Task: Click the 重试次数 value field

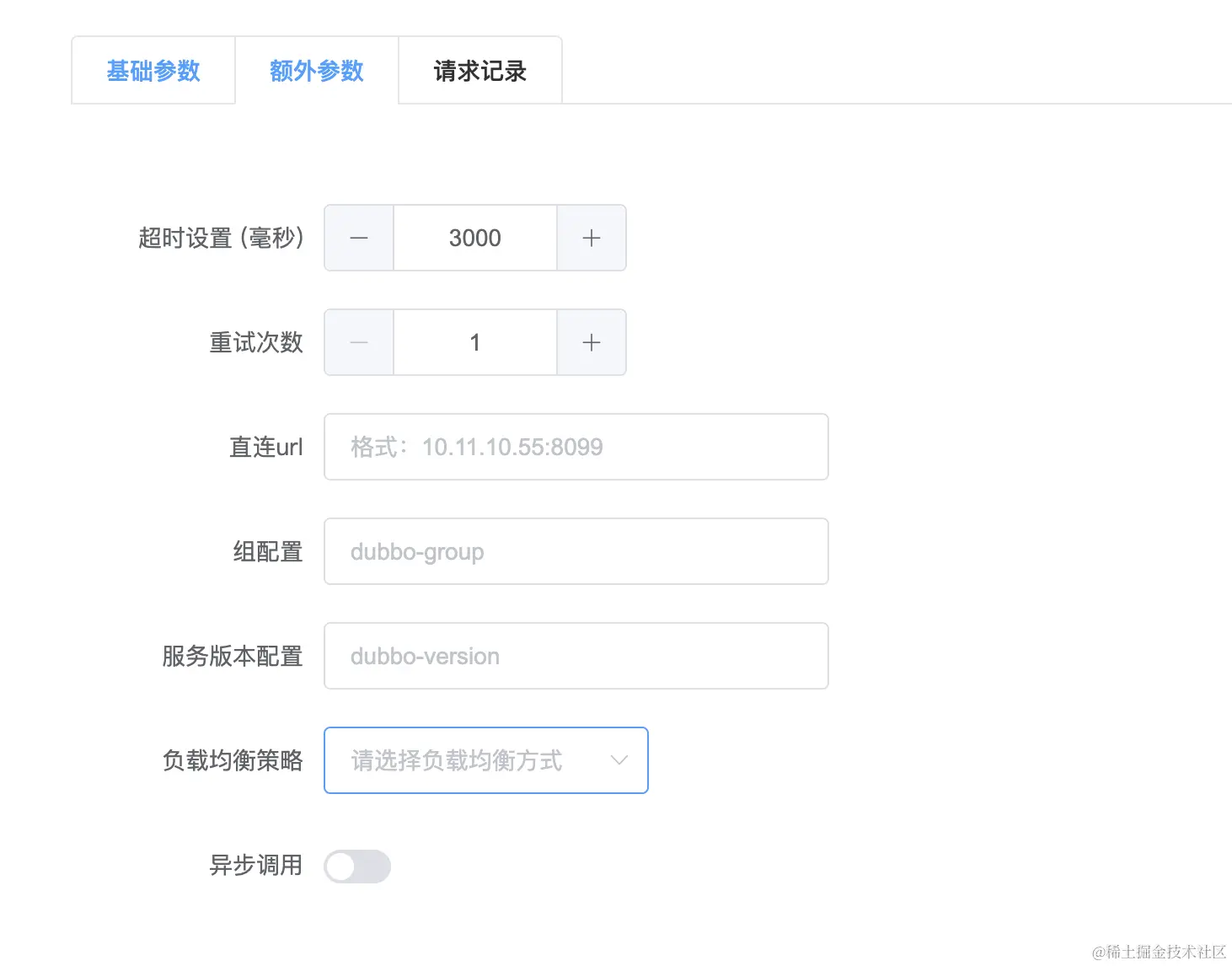Action: (474, 342)
